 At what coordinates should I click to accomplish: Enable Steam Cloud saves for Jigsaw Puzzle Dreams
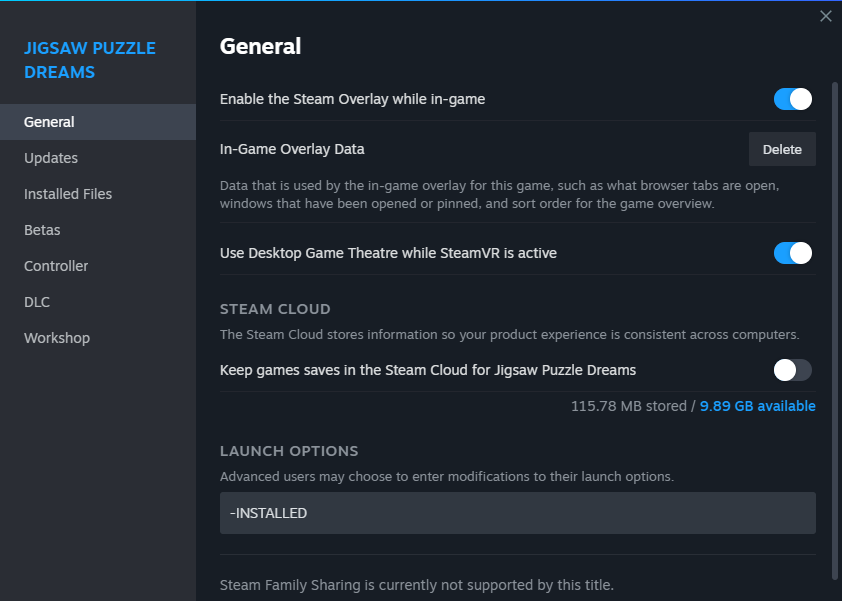pos(793,370)
